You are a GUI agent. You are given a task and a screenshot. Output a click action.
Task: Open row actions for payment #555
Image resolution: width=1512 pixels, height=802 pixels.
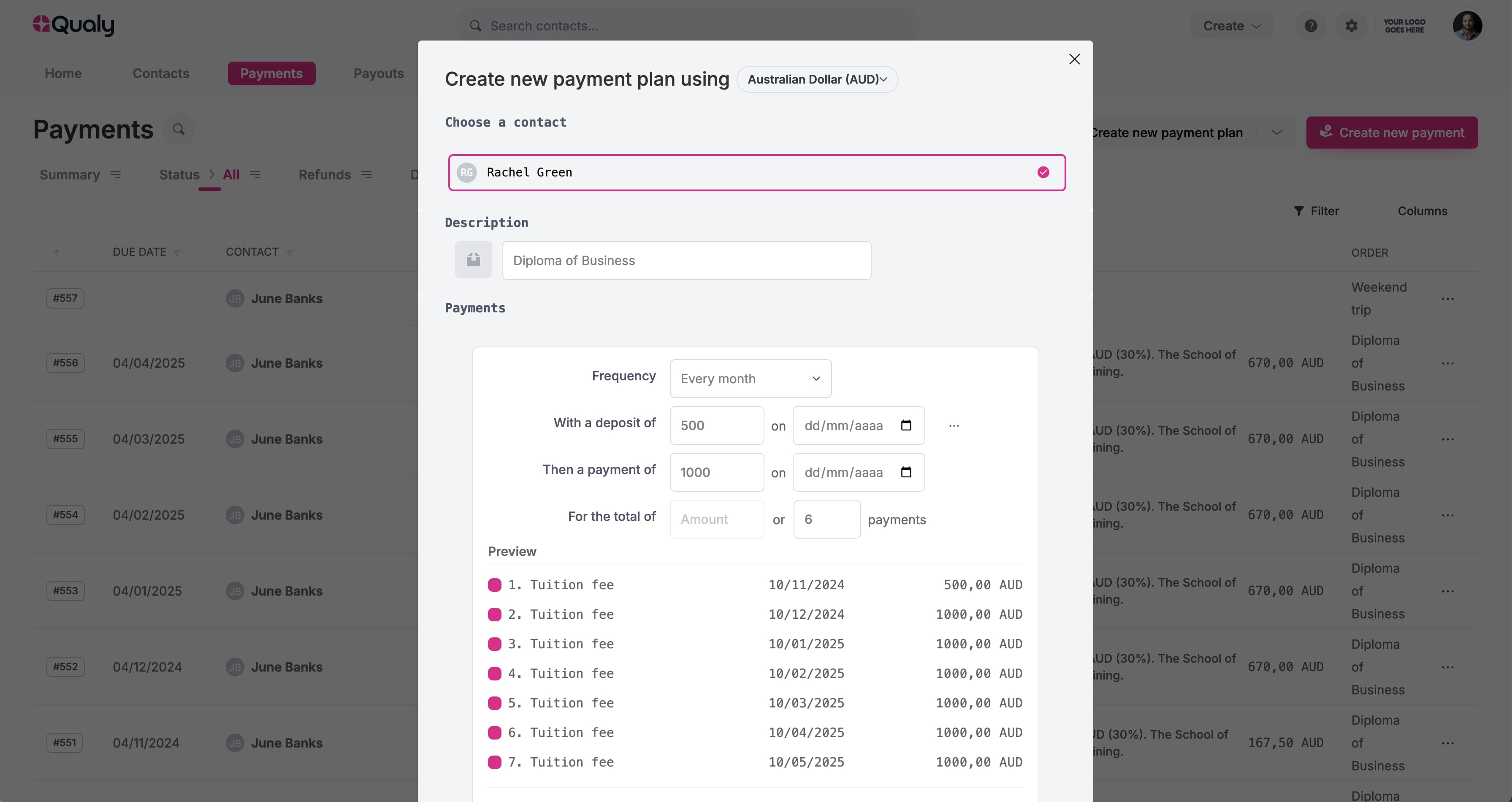tap(1447, 440)
